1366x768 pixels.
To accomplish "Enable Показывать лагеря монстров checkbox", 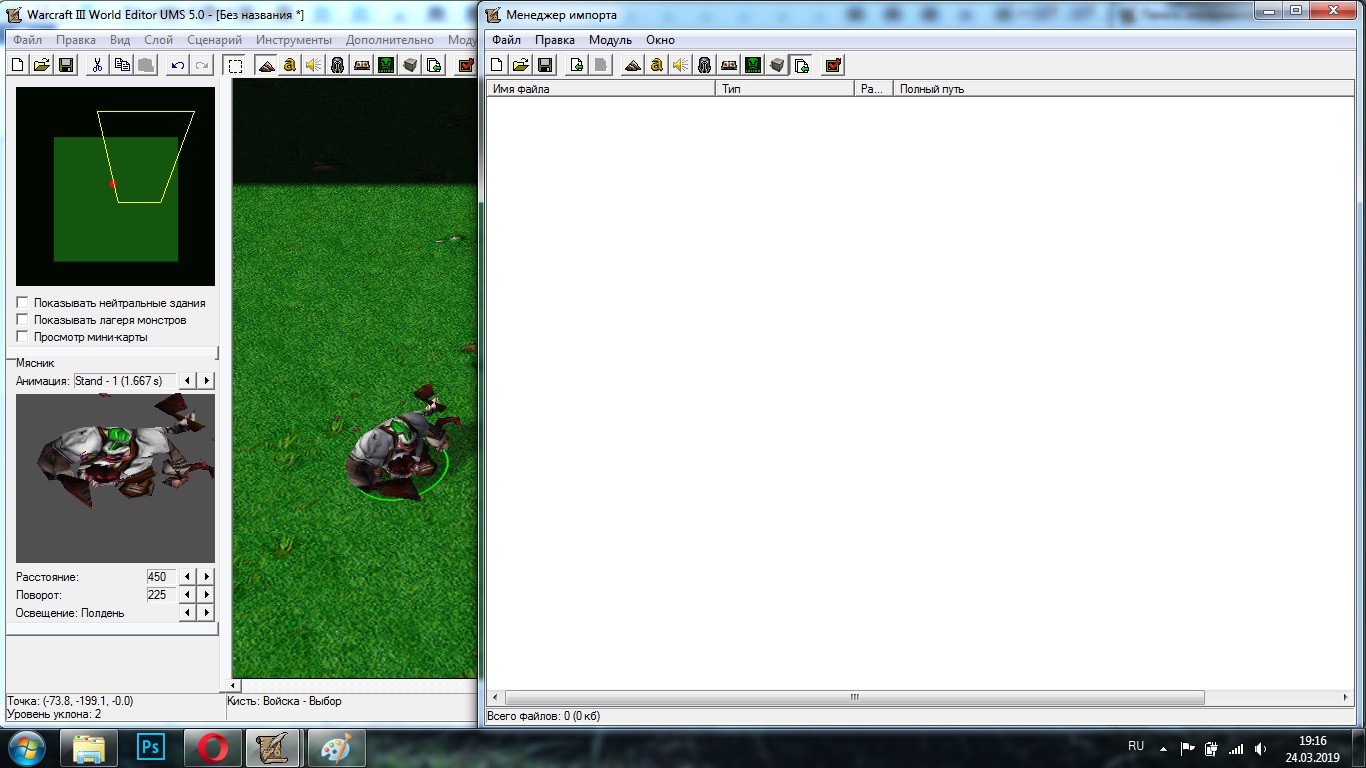I will coord(23,320).
